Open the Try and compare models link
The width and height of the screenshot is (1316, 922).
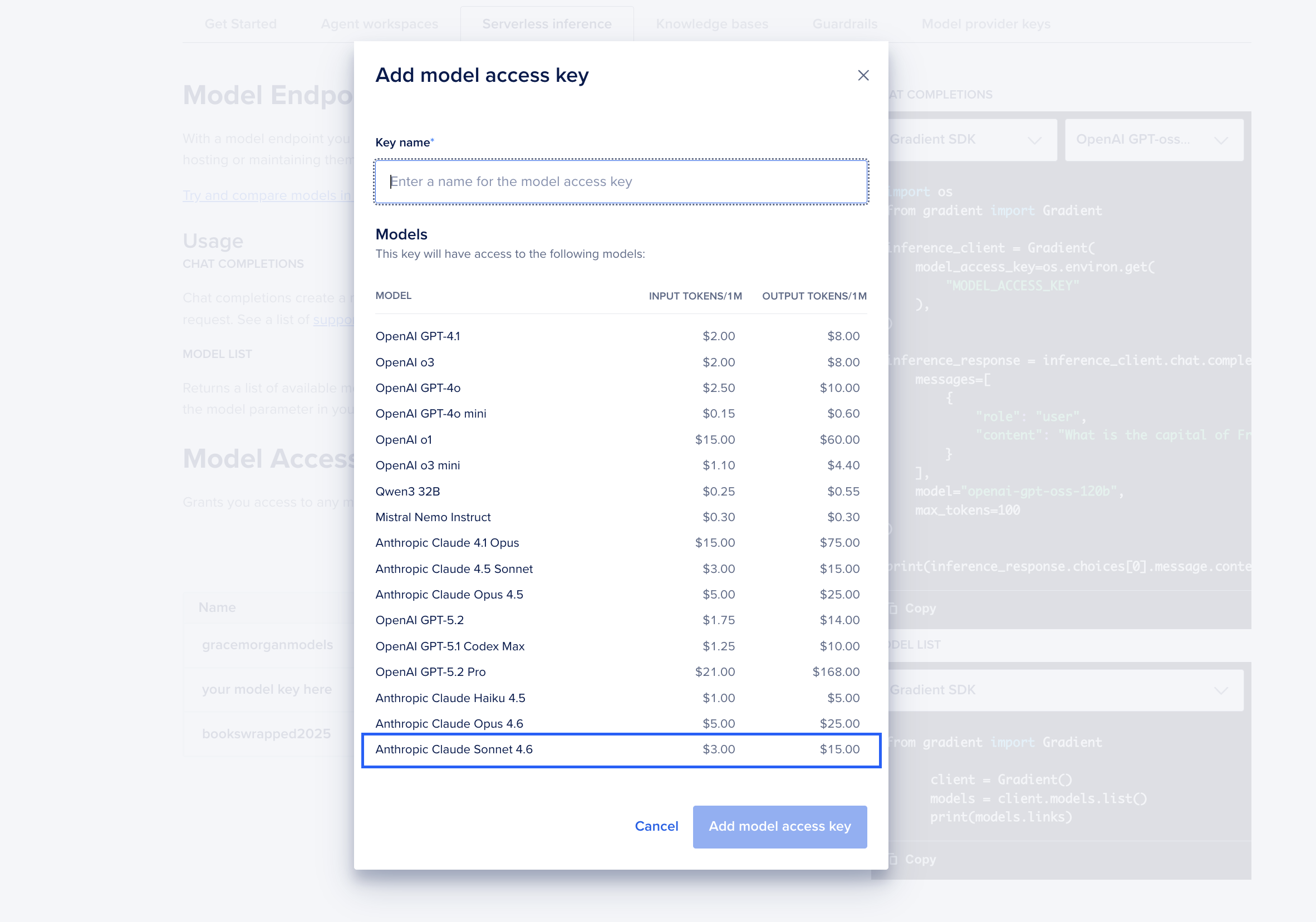click(x=267, y=195)
